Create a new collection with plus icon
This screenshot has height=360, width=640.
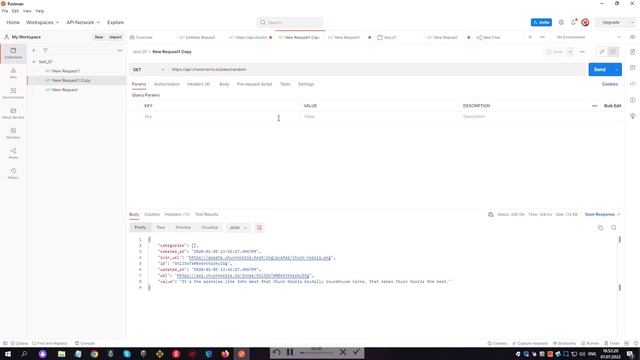pyautogui.click(x=34, y=50)
